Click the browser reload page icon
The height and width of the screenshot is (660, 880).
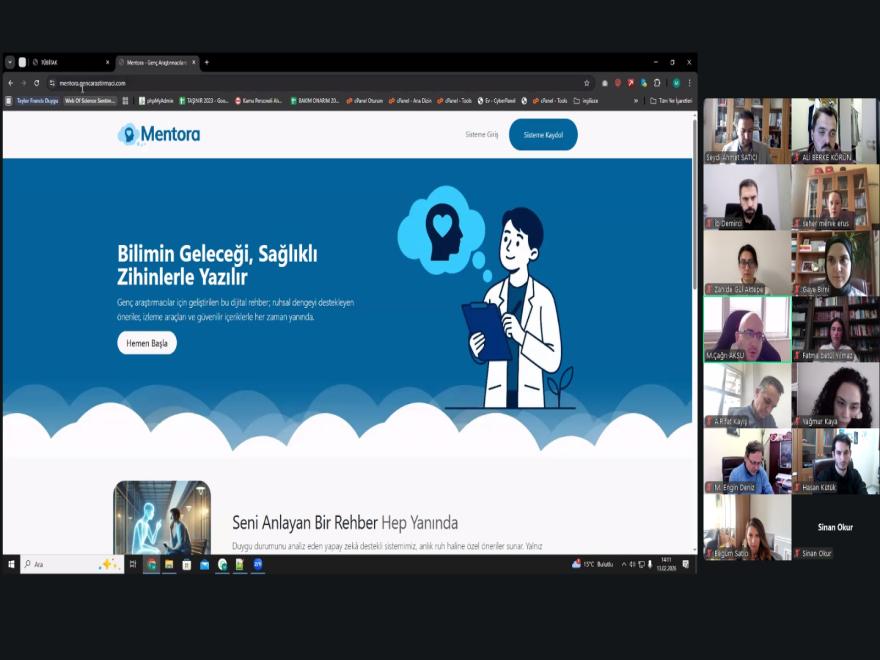(37, 83)
